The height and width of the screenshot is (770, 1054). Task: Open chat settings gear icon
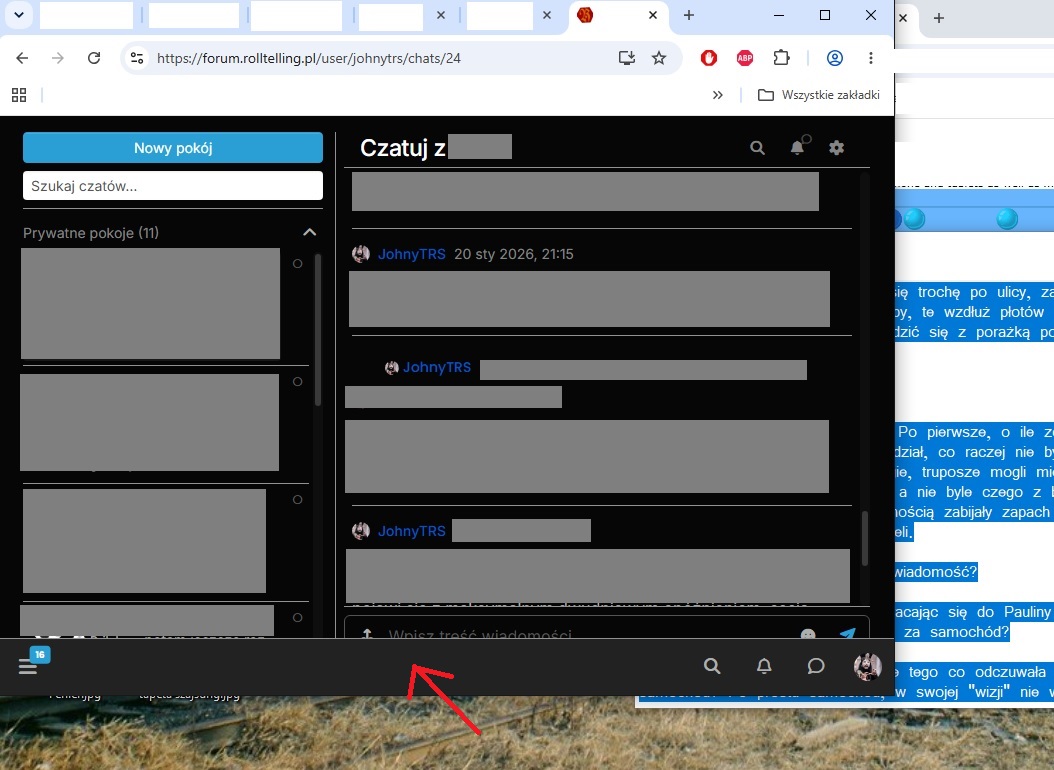click(x=836, y=148)
